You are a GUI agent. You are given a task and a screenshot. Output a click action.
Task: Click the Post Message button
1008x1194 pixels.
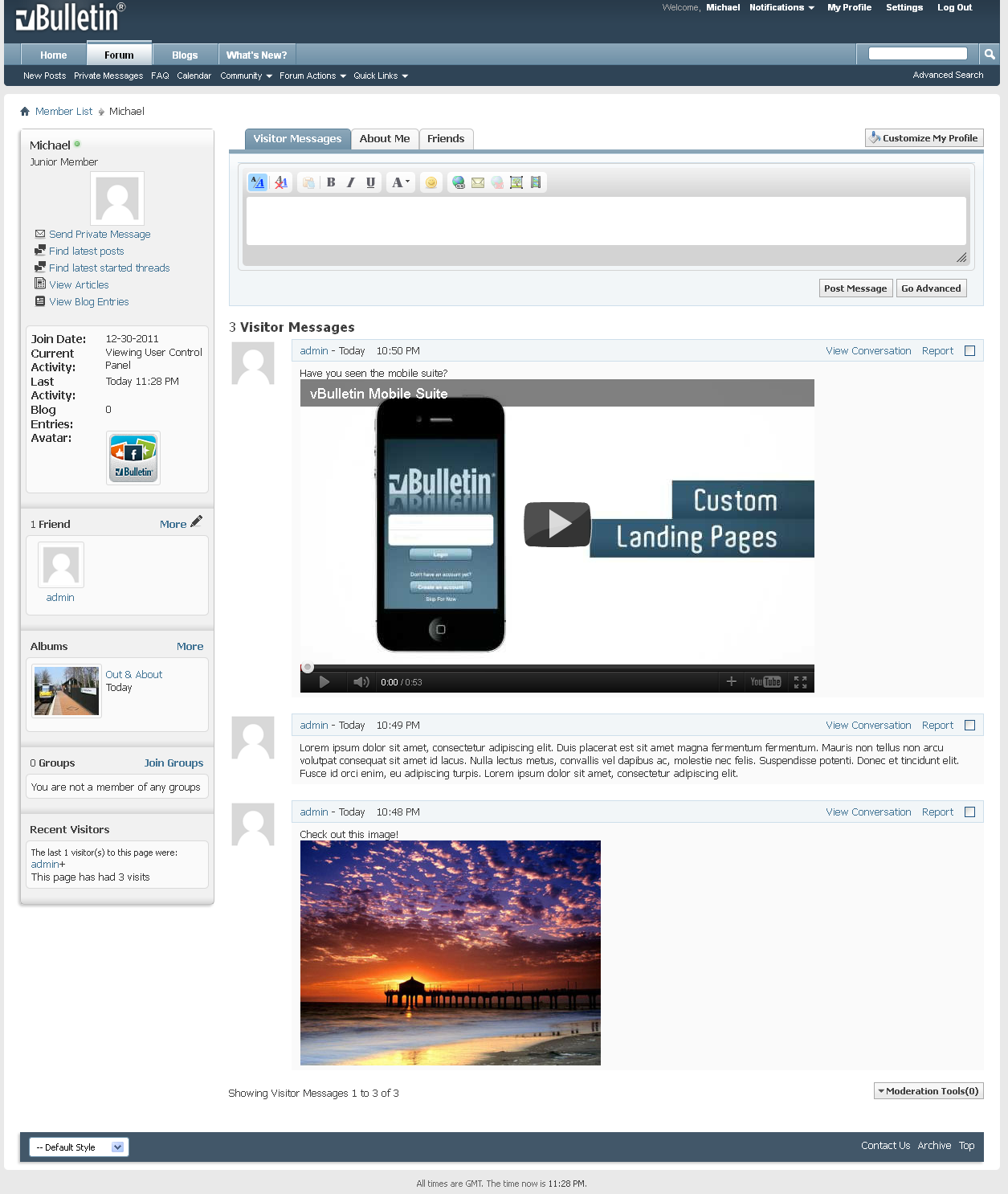855,288
